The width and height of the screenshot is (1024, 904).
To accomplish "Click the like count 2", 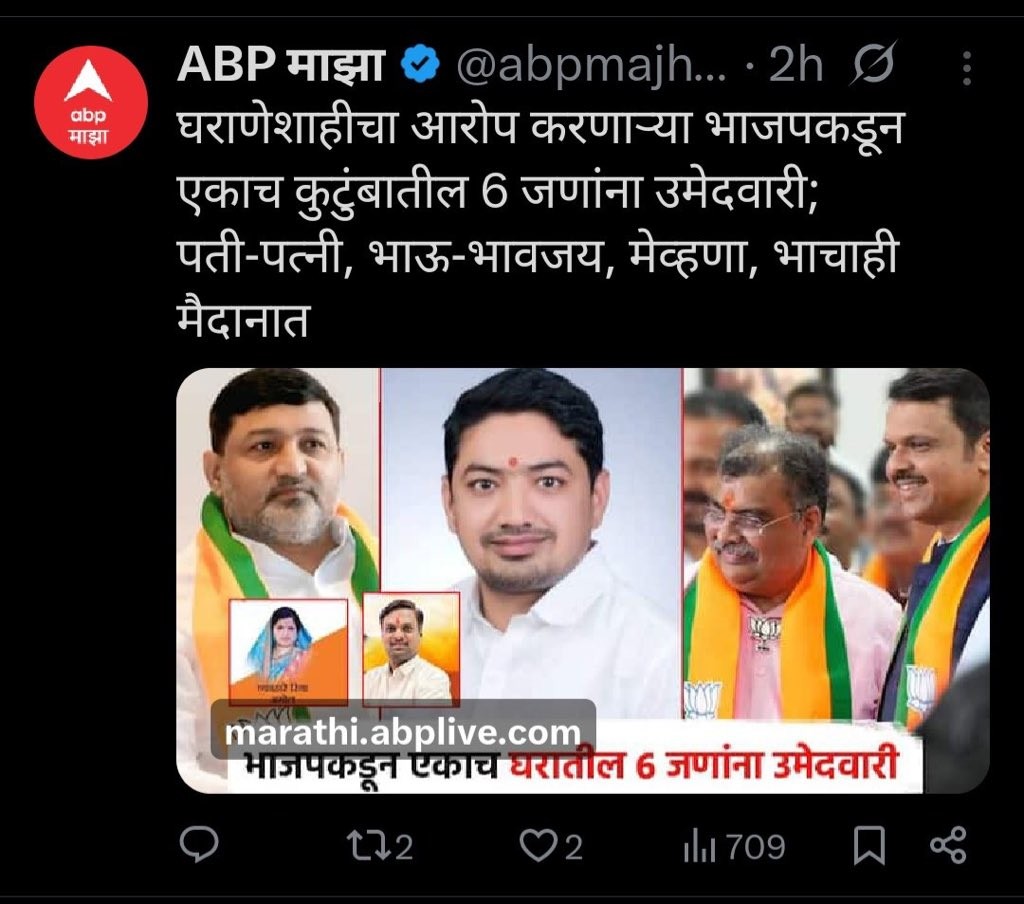I will 573,848.
